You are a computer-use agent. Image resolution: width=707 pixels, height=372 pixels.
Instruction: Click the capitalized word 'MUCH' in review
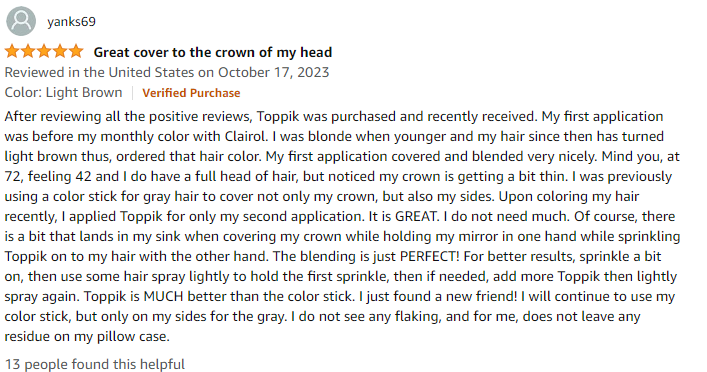[x=163, y=297]
